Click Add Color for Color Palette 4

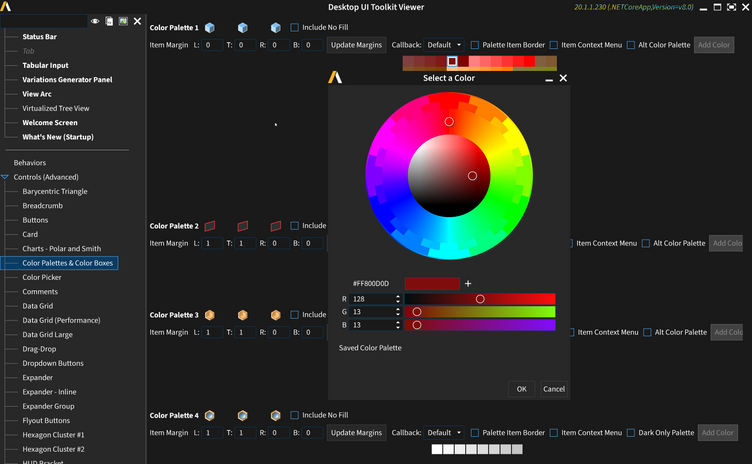(x=717, y=433)
